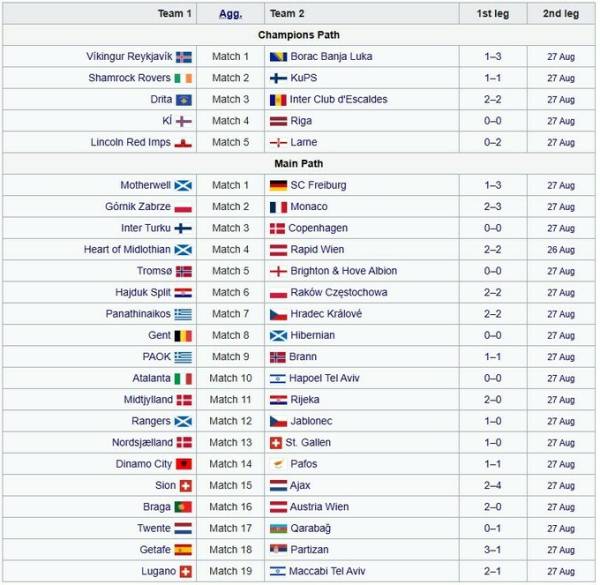The width and height of the screenshot is (600, 585).
Task: Click Serbia flag beside Partizan
Action: coord(278,549)
